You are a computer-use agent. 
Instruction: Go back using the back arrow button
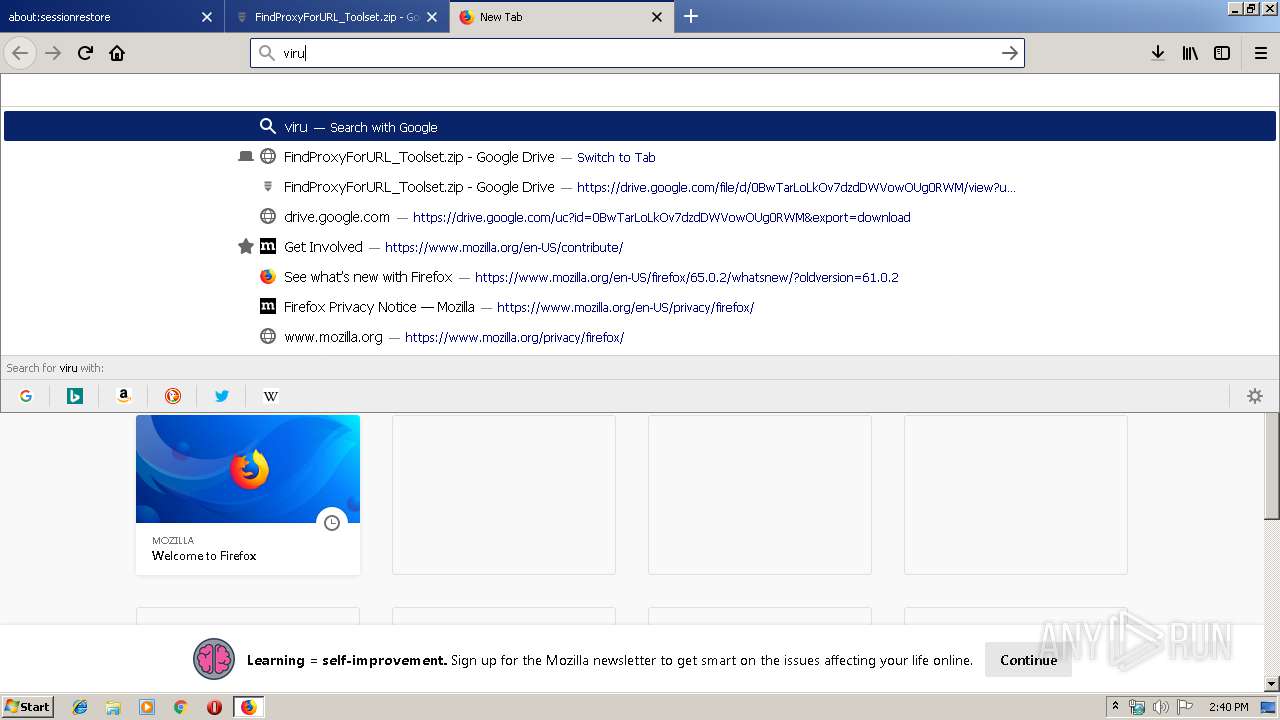20,53
